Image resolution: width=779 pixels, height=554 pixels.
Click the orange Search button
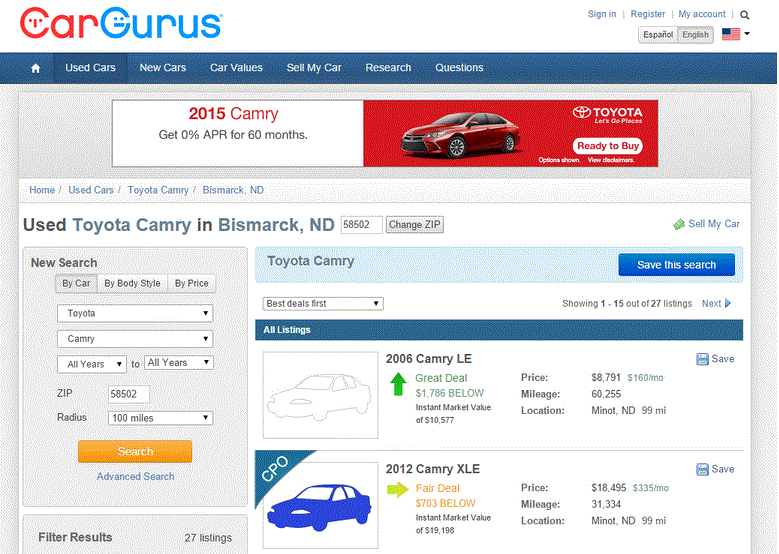click(135, 451)
